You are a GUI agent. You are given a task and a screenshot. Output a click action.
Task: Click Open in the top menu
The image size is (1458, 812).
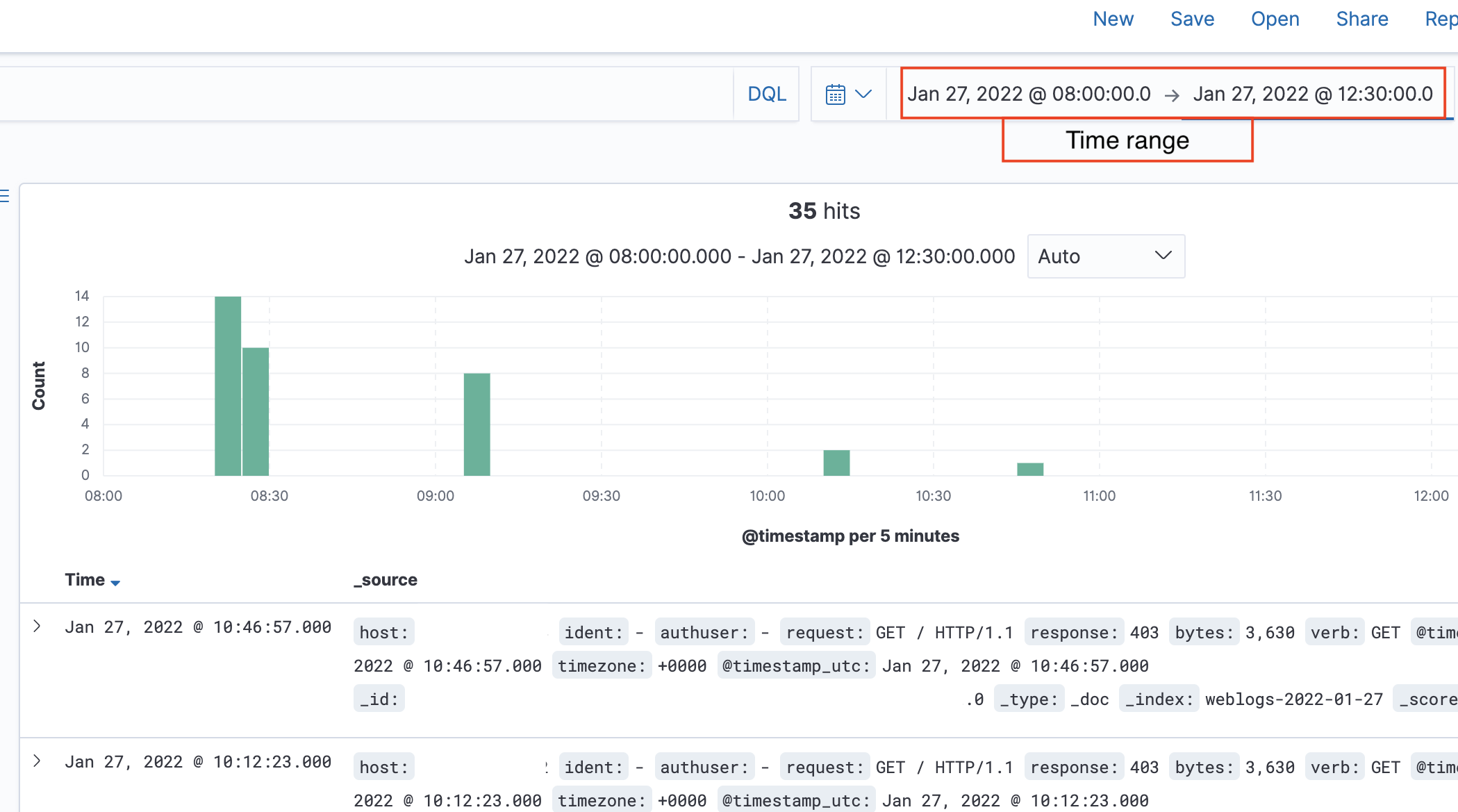coord(1275,19)
